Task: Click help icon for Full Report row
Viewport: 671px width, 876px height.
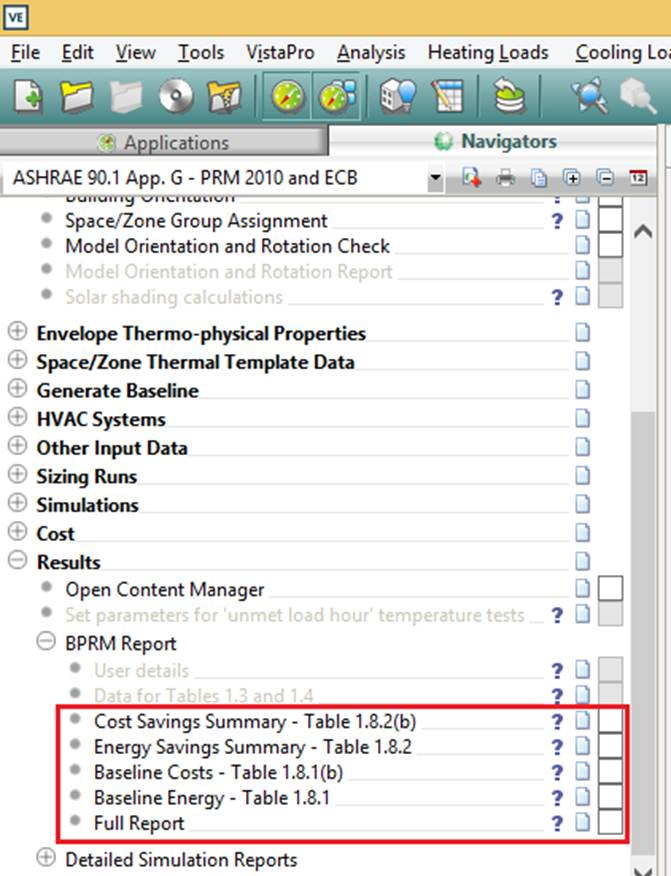Action: tap(557, 823)
